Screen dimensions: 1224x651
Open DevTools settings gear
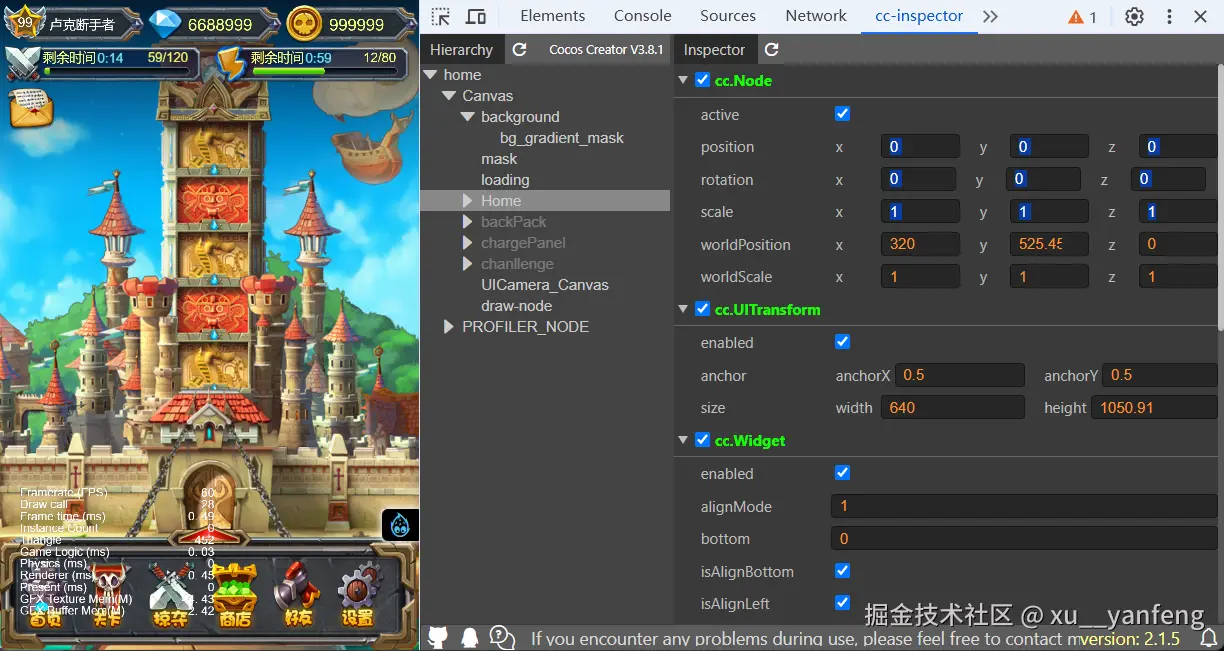1134,16
